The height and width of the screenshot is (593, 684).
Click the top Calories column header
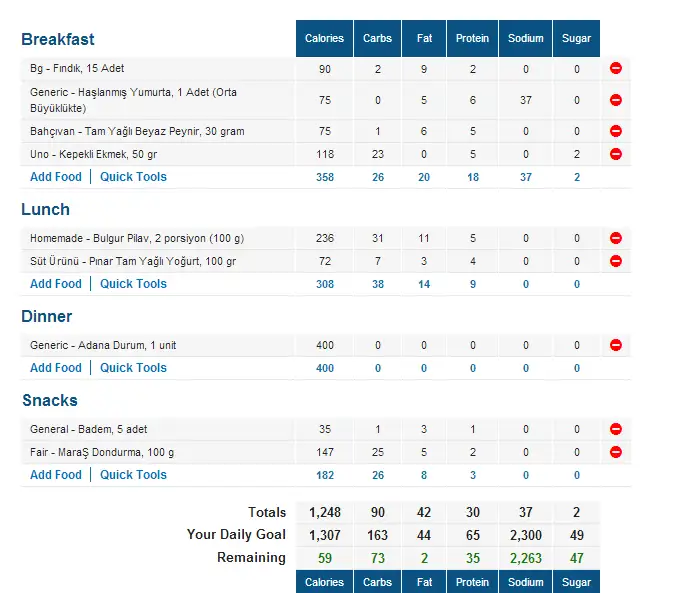324,38
